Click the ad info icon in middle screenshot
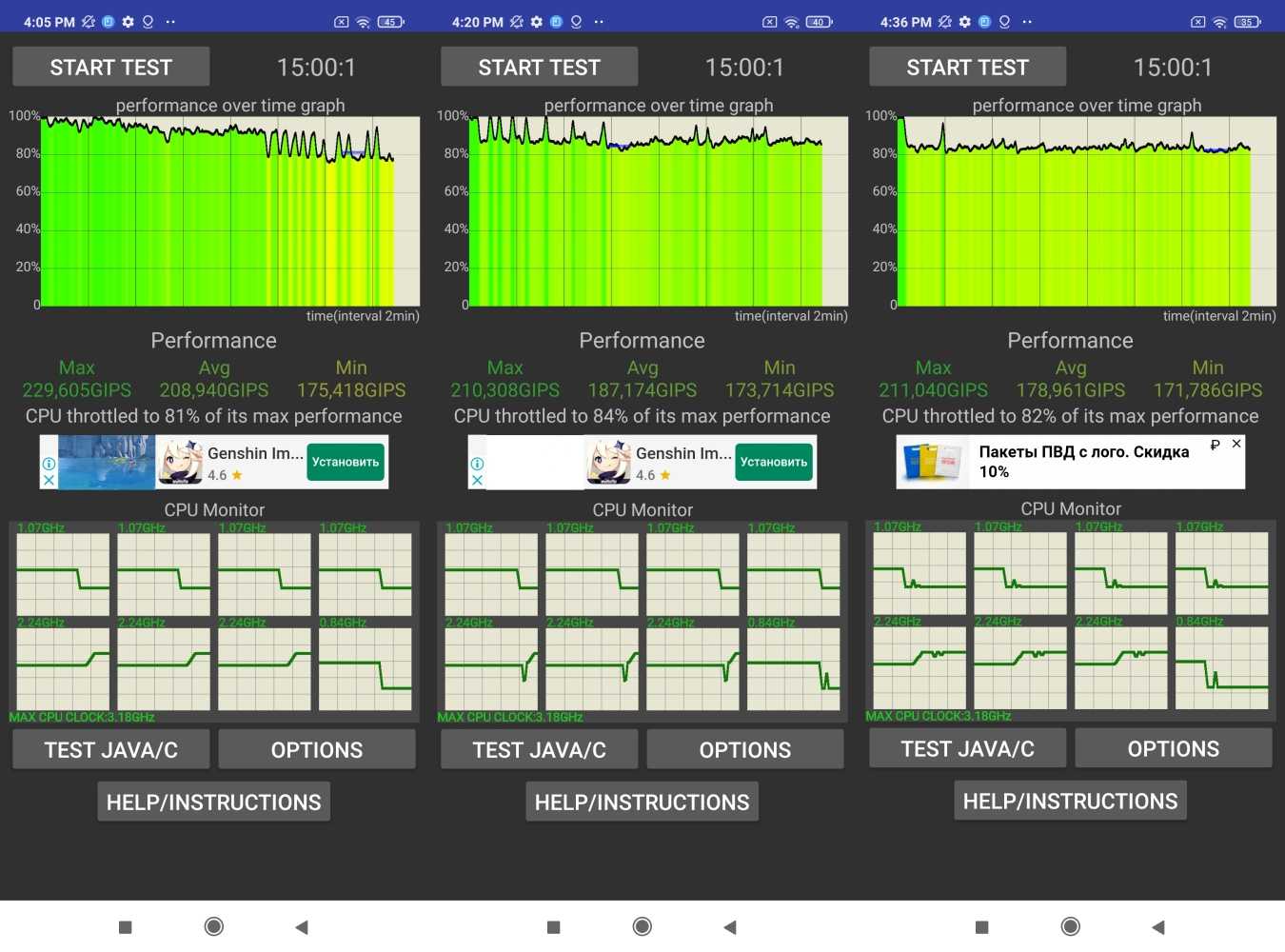 point(477,464)
